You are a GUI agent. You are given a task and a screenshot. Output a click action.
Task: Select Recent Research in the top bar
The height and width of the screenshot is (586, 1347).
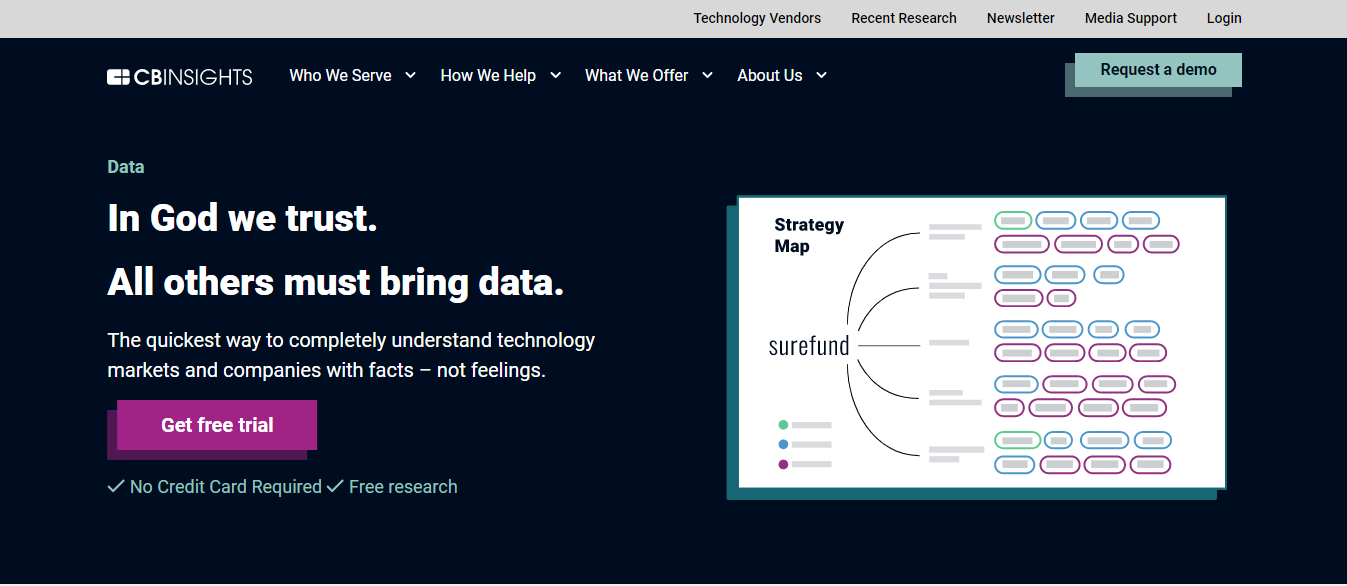[903, 18]
